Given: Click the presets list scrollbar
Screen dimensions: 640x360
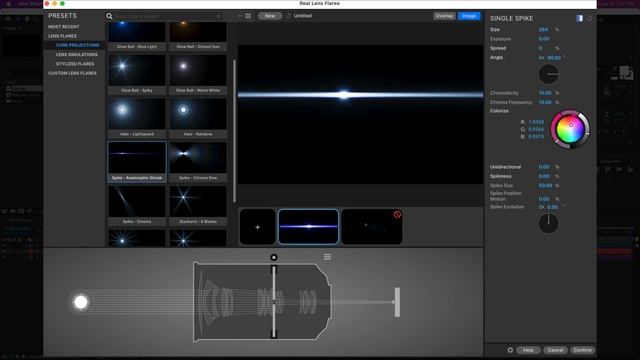Looking at the screenshot, I should (x=234, y=131).
